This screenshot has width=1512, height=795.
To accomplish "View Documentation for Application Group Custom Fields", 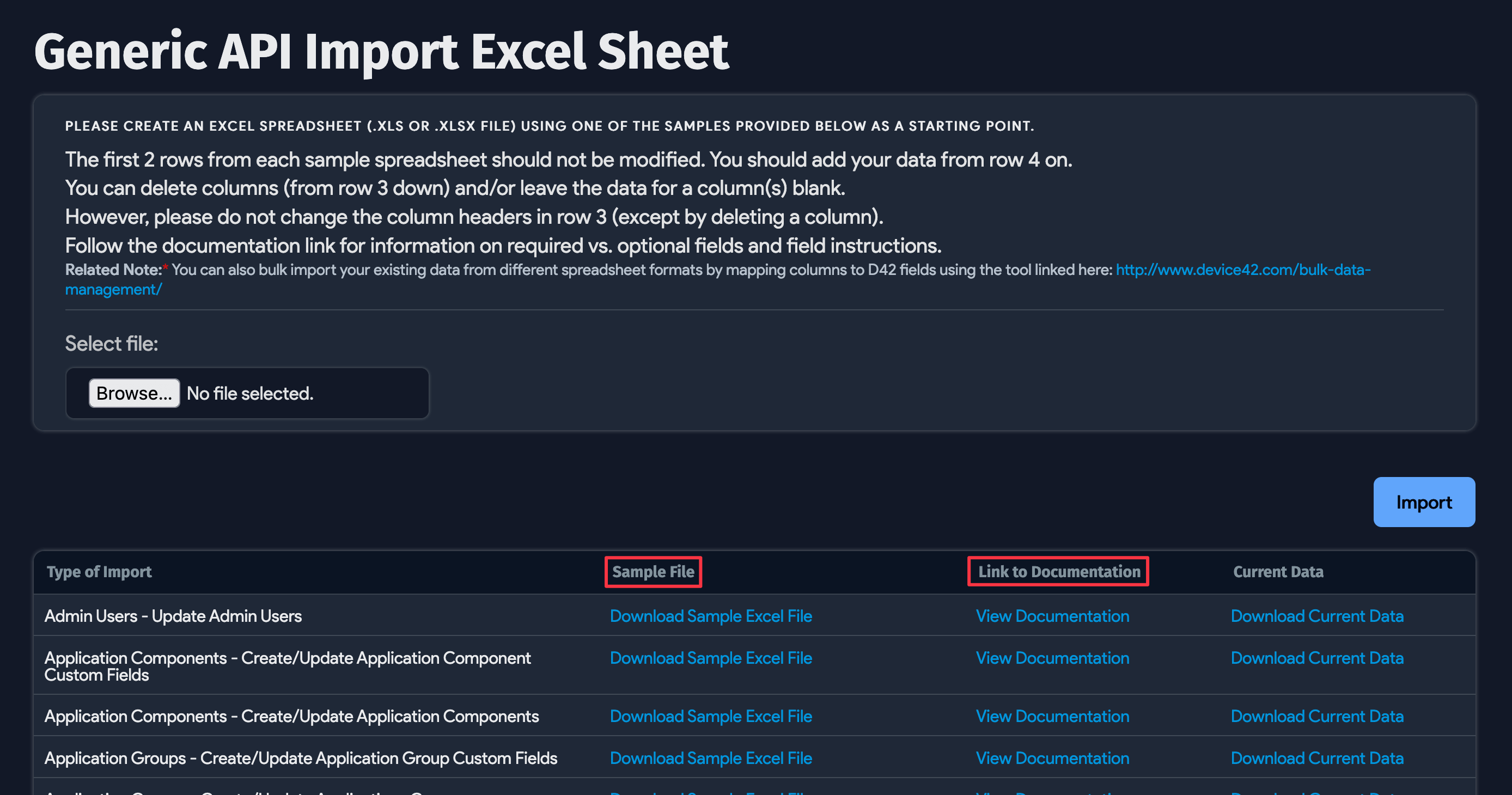I will coord(1052,758).
